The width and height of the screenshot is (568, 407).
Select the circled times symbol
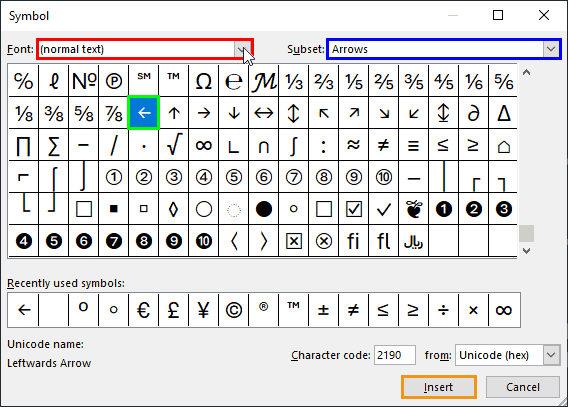(x=324, y=241)
